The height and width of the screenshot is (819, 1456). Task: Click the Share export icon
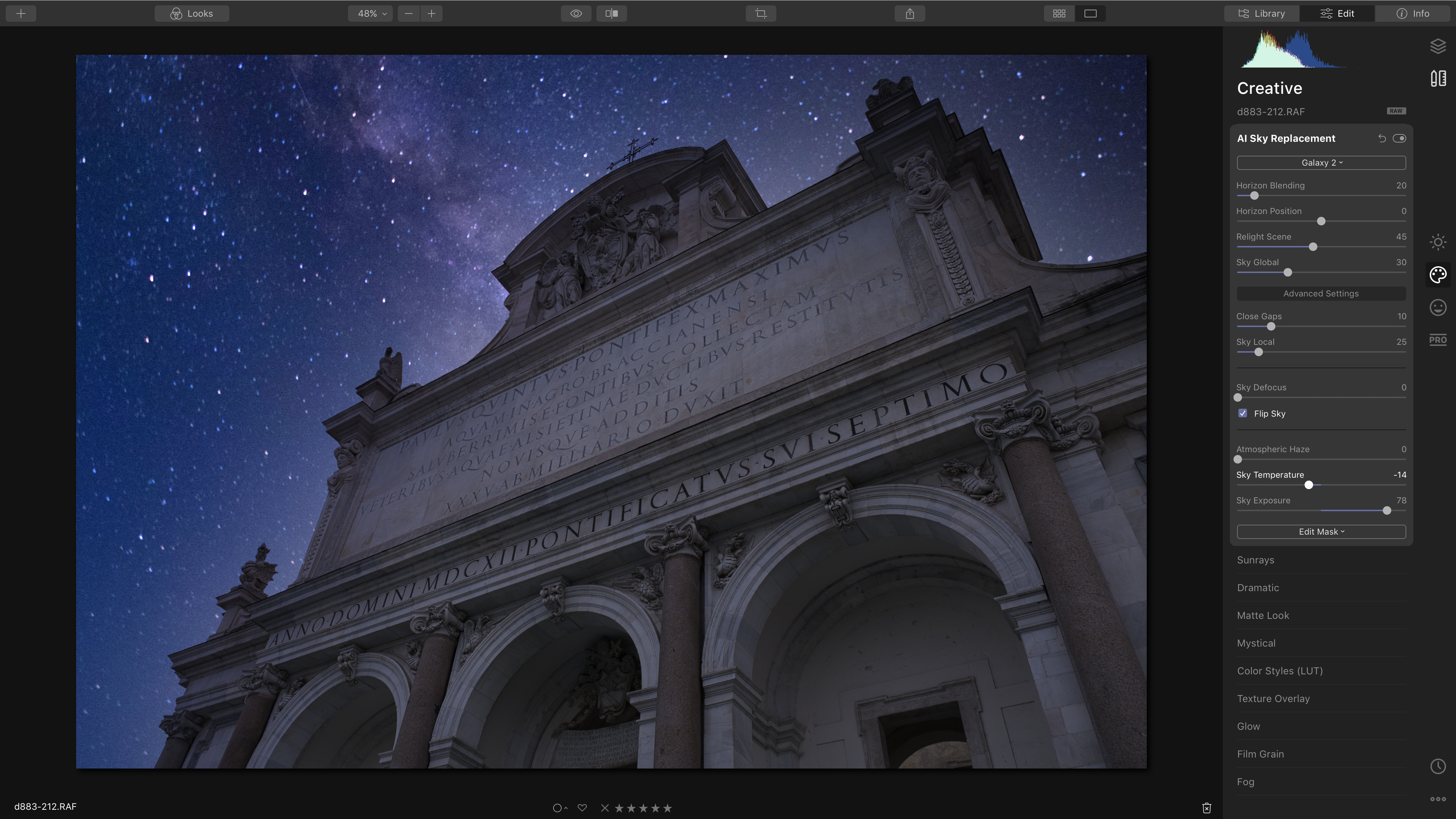910,14
